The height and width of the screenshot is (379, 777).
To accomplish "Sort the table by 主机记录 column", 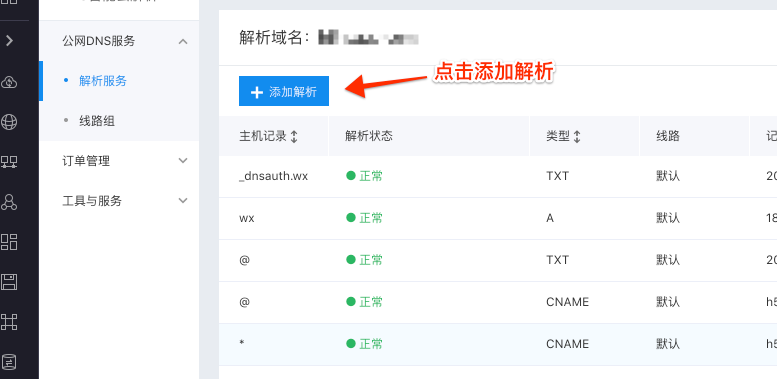I will click(294, 136).
